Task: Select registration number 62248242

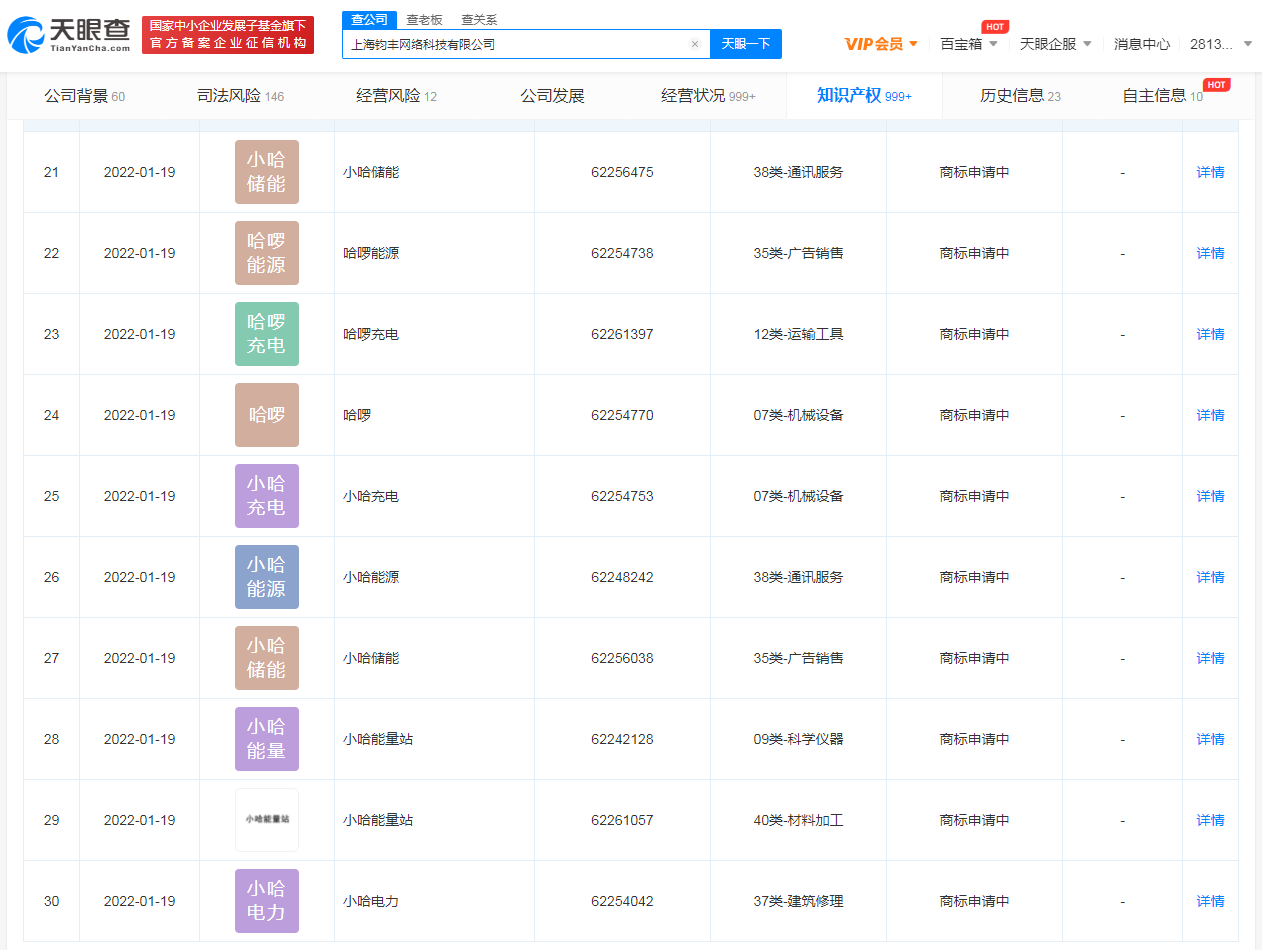Action: [x=622, y=577]
